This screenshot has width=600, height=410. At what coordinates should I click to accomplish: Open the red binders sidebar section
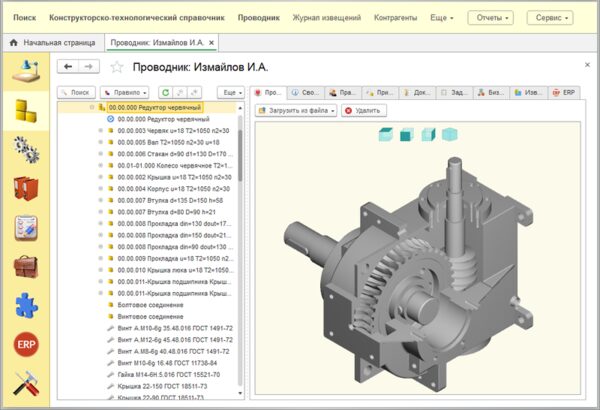26,188
